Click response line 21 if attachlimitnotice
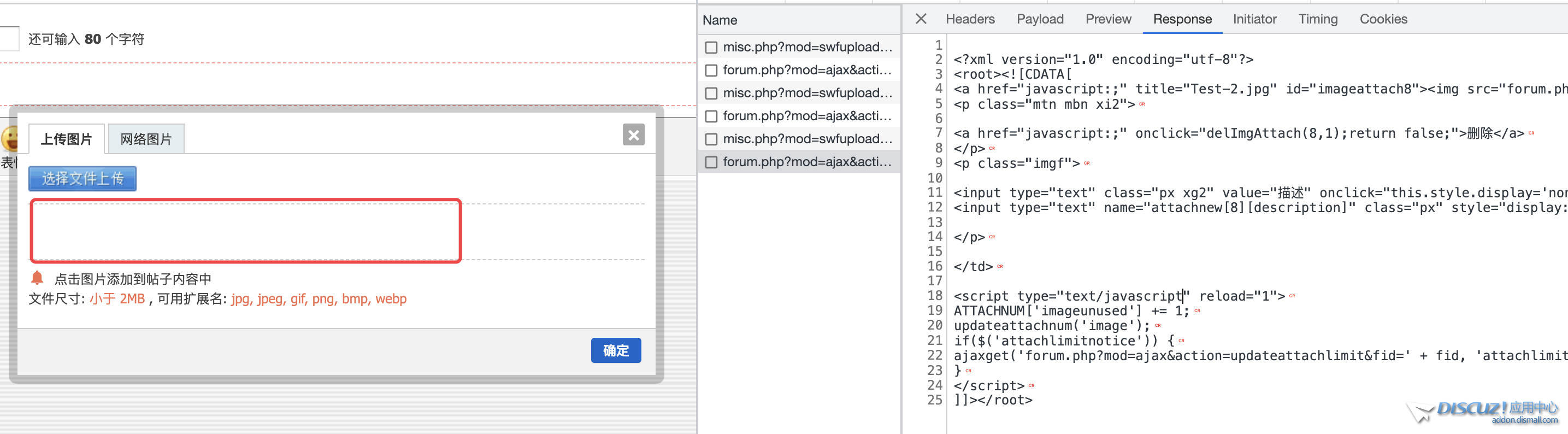This screenshot has width=1568, height=434. pyautogui.click(x=1063, y=341)
